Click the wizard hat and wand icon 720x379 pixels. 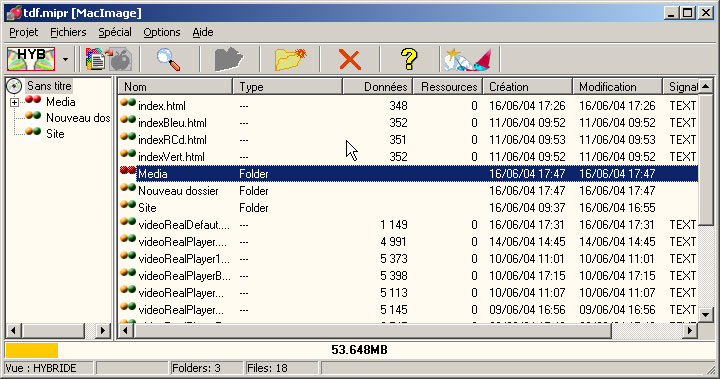click(x=468, y=59)
